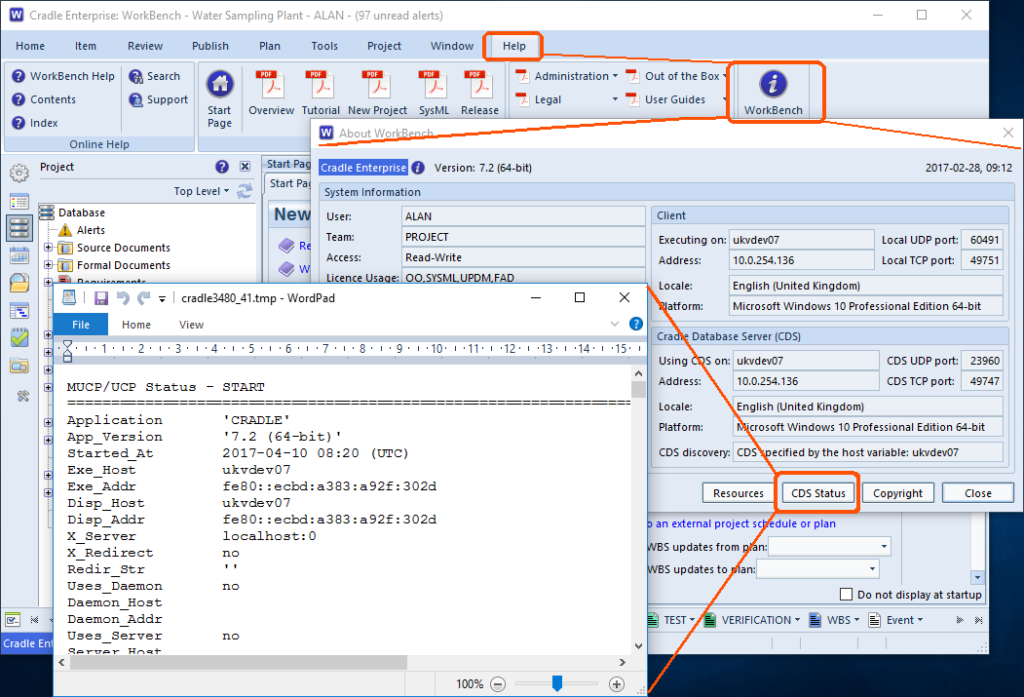Enable Do not display at startup
The height and width of the screenshot is (697, 1024).
tap(847, 594)
